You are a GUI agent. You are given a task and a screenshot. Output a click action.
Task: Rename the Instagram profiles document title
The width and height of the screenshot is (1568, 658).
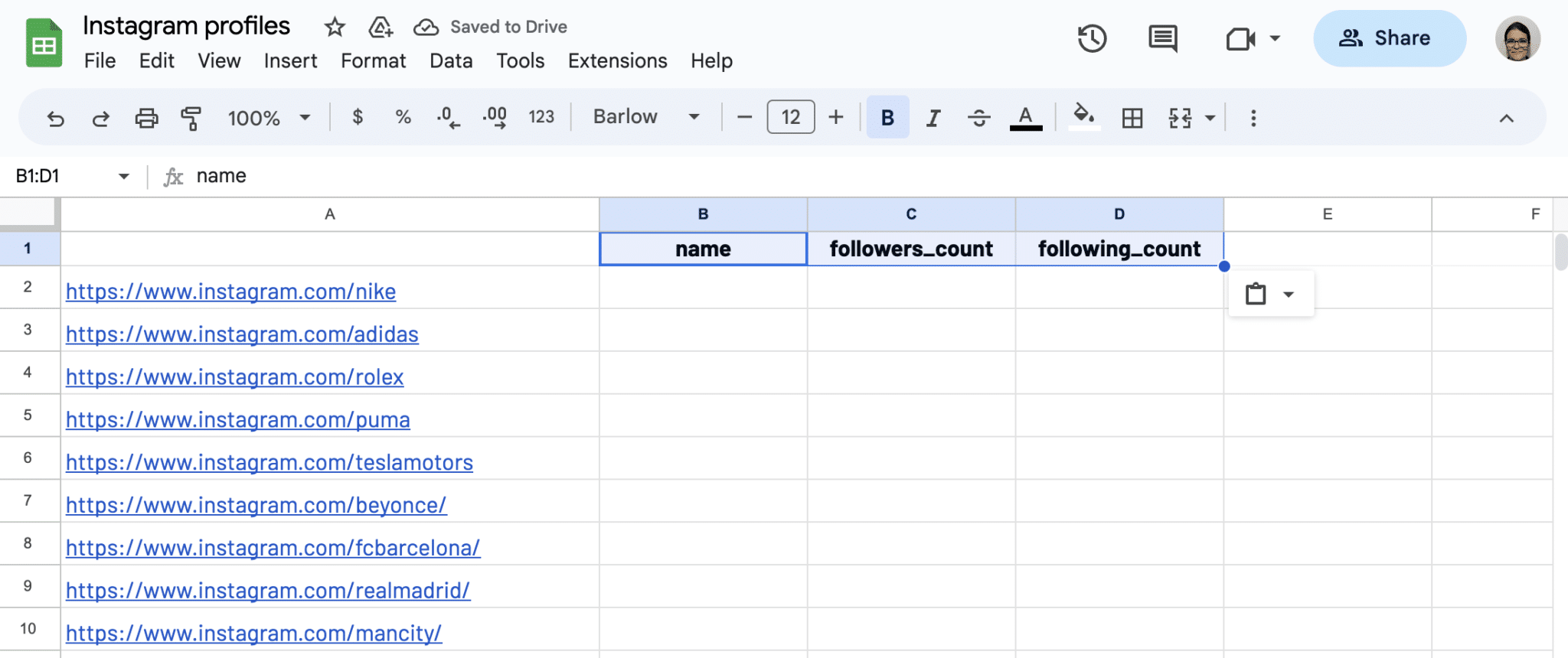click(x=186, y=26)
